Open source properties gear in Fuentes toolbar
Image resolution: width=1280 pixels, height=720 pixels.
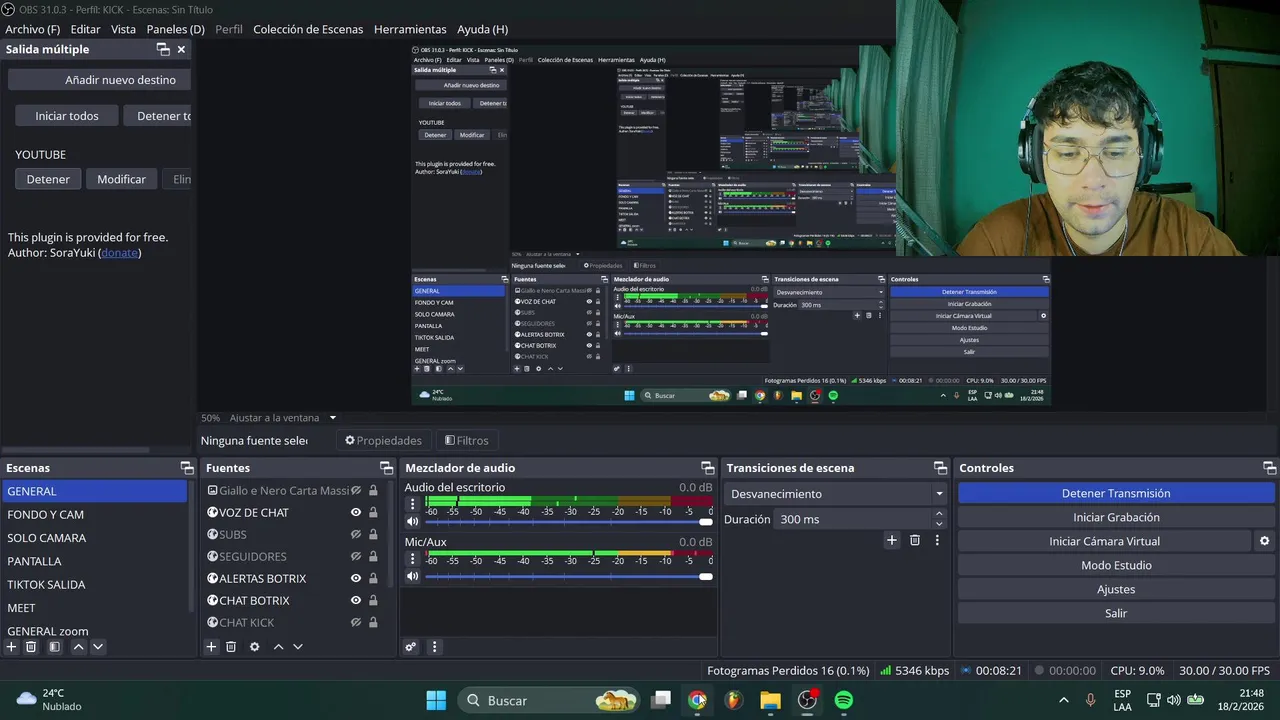coord(255,647)
